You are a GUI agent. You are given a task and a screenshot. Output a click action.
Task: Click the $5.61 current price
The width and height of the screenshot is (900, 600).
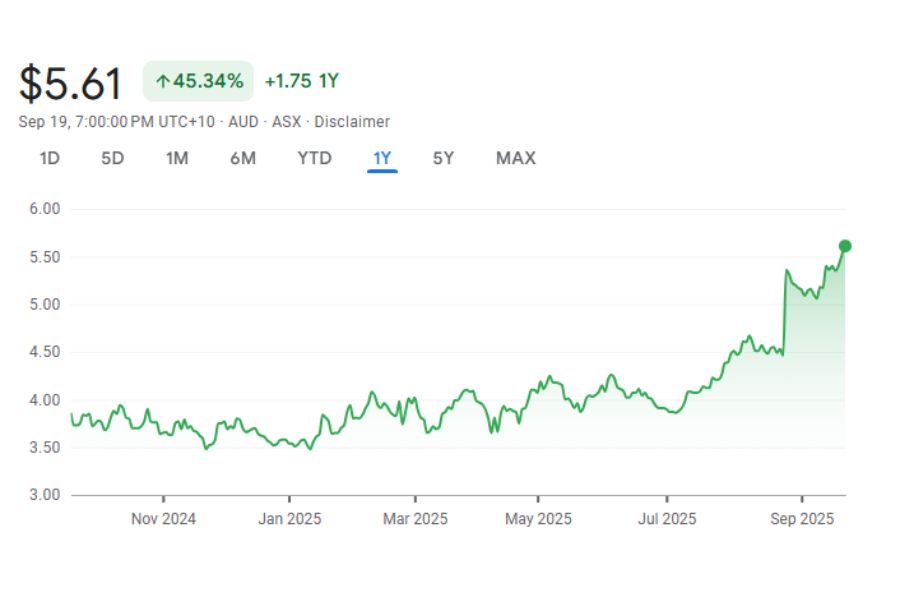71,83
